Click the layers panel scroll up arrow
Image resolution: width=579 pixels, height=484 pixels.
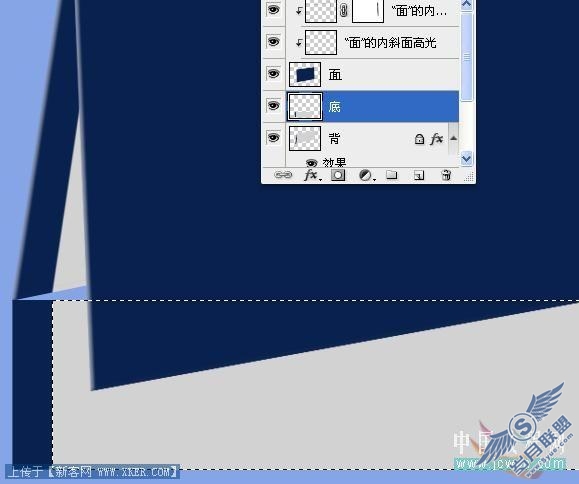466,4
